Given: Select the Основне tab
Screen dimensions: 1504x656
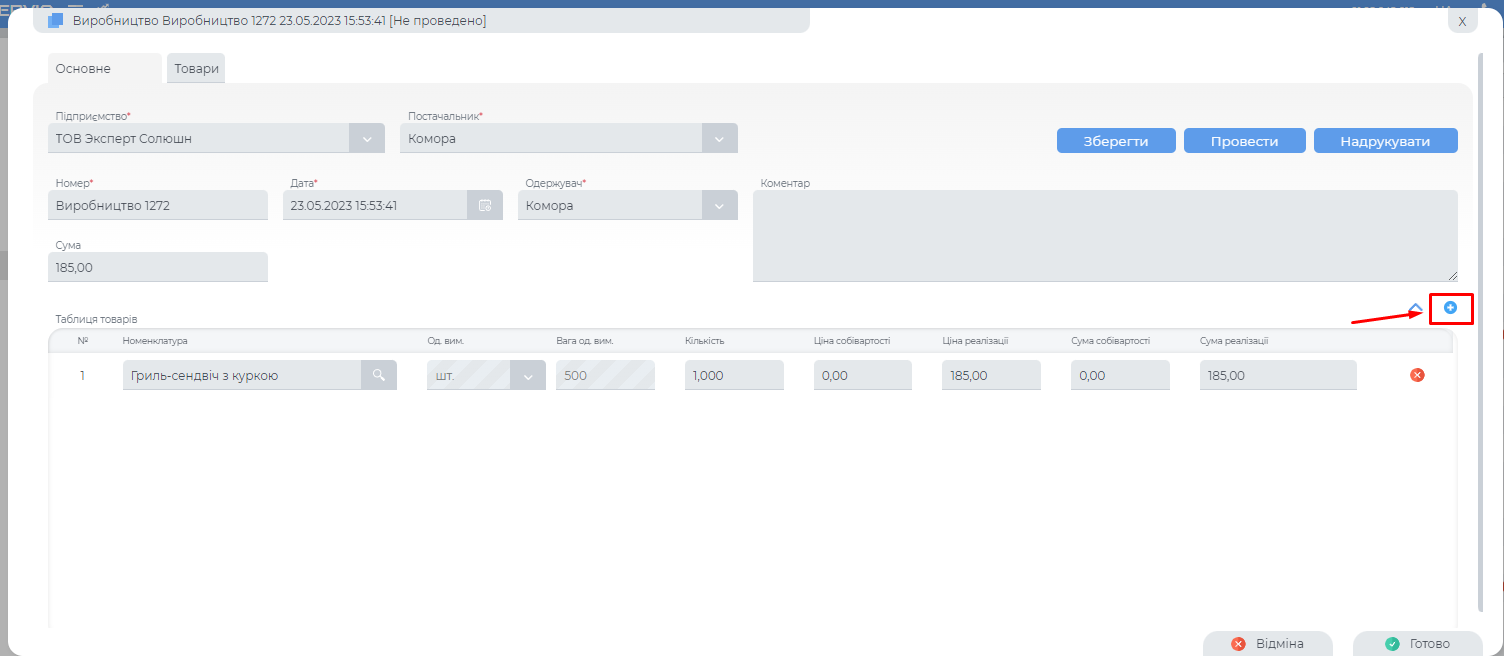Looking at the screenshot, I should coord(84,69).
